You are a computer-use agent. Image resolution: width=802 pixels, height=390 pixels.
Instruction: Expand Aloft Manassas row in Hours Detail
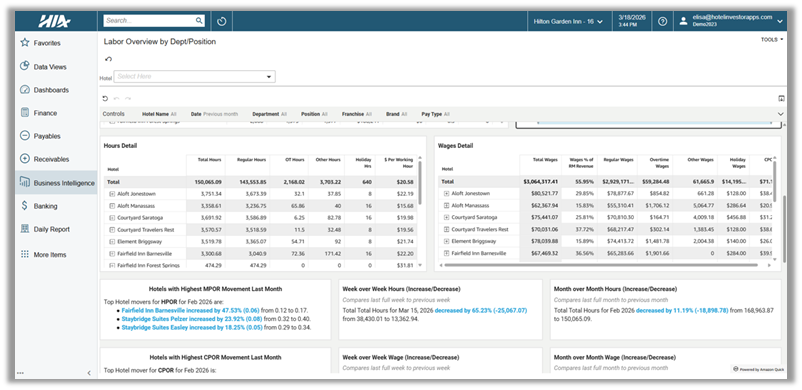tap(112, 205)
